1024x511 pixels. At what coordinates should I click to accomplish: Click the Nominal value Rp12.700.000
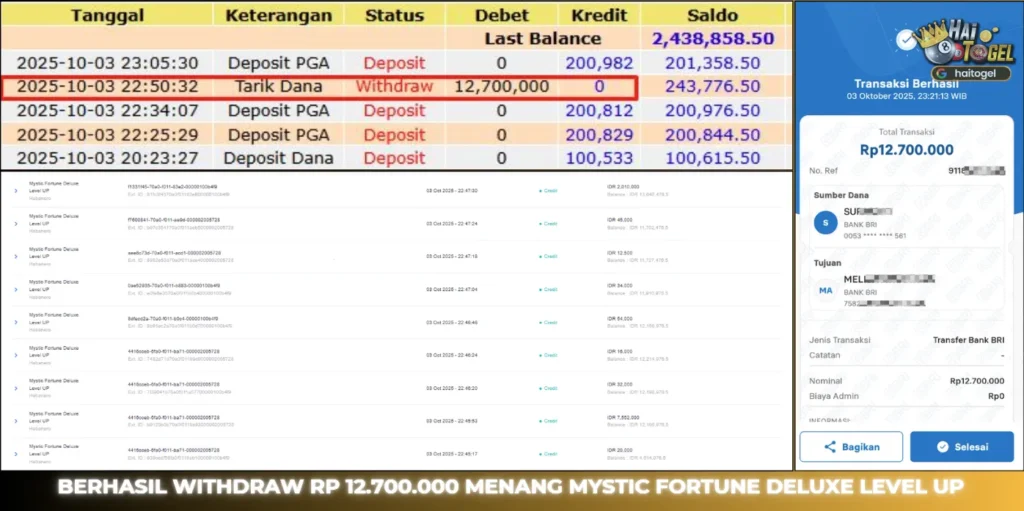coord(977,381)
